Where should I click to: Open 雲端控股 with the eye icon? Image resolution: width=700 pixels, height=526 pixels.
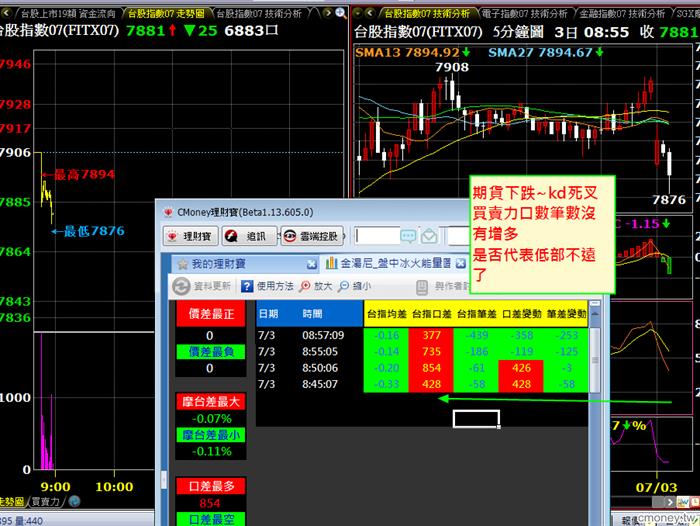point(312,236)
